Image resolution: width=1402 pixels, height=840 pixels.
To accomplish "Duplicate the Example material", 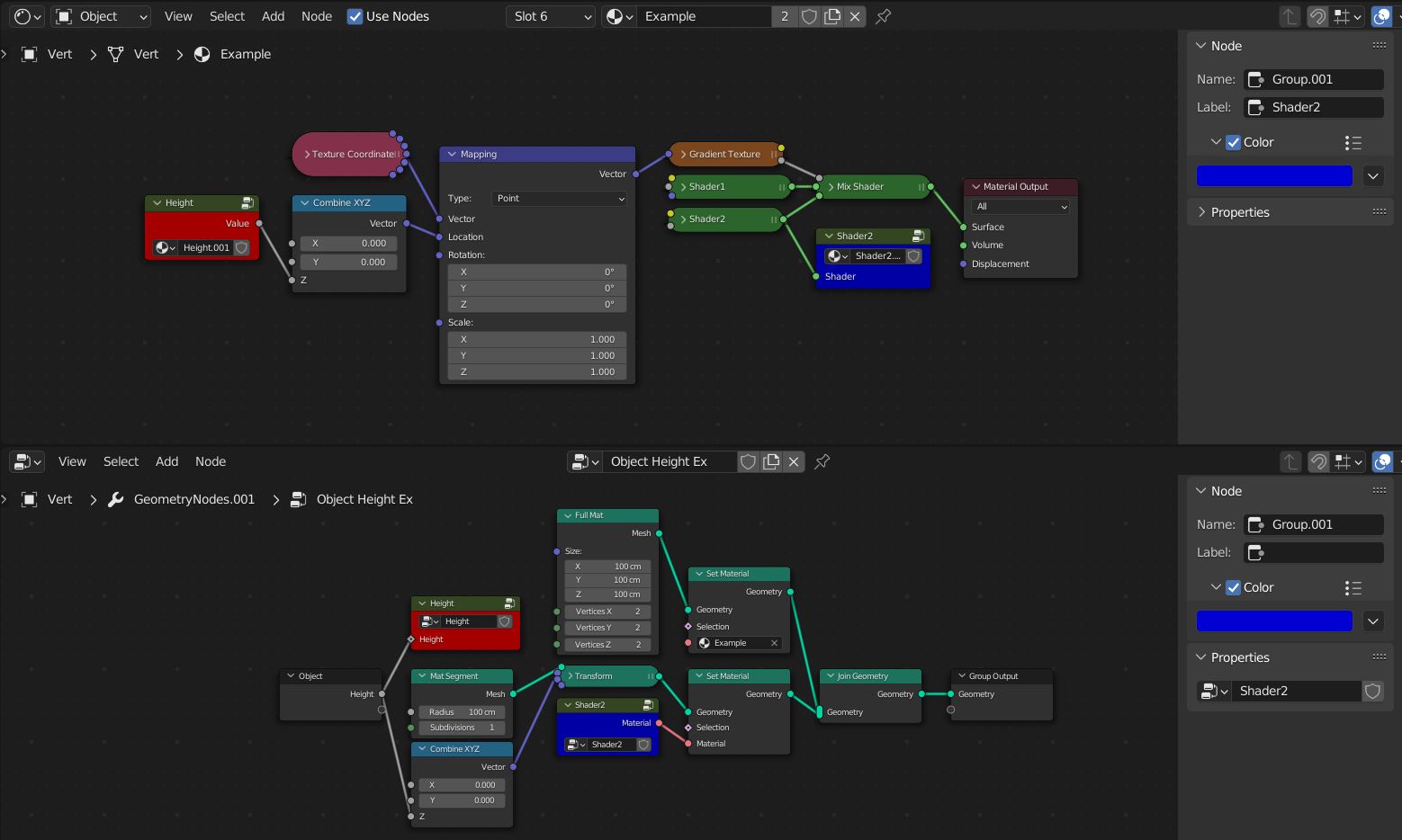I will pyautogui.click(x=832, y=16).
